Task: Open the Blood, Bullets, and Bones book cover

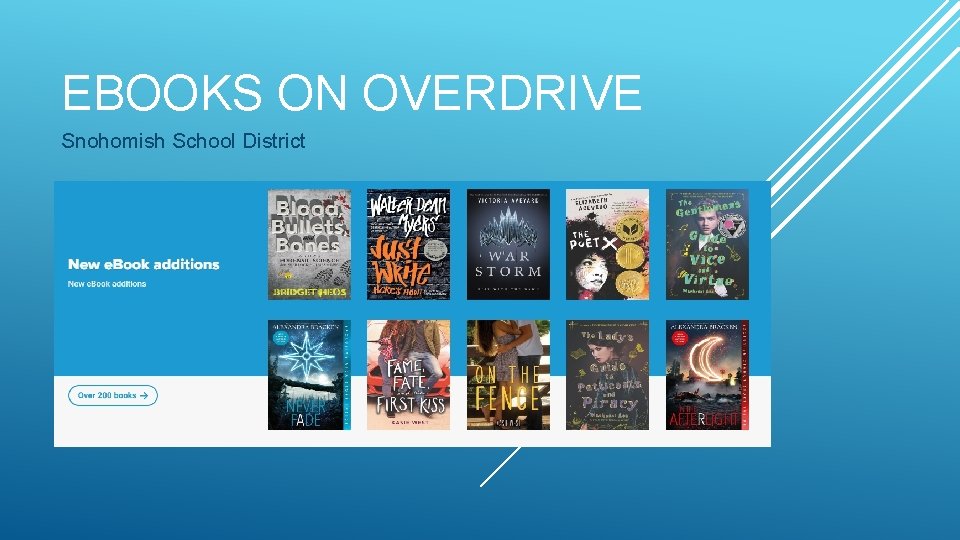Action: [309, 244]
